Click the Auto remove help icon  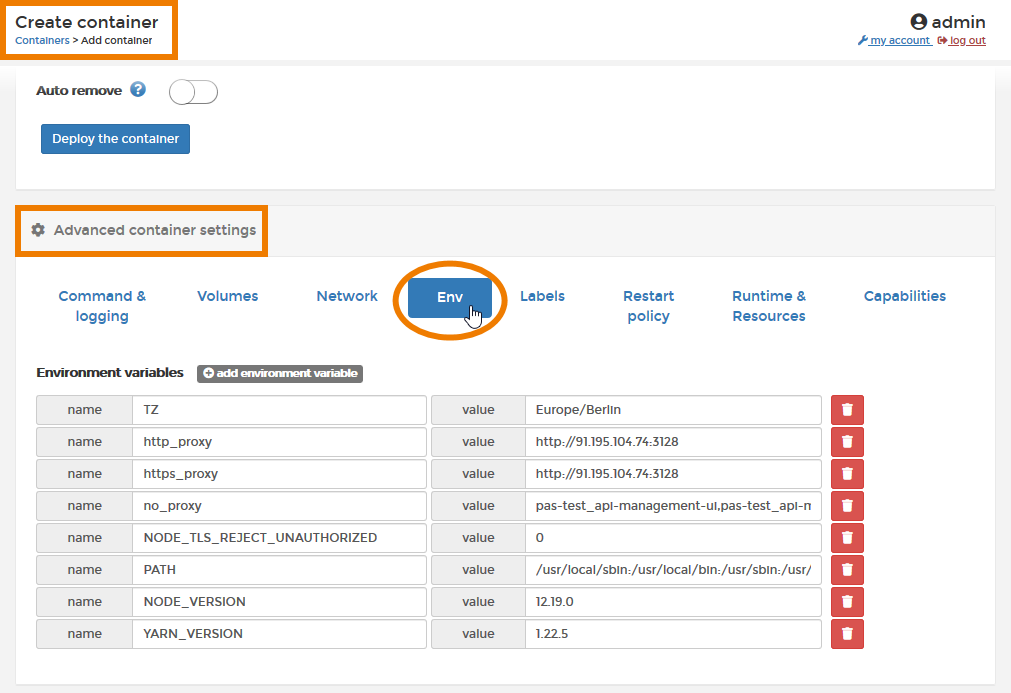pos(138,90)
